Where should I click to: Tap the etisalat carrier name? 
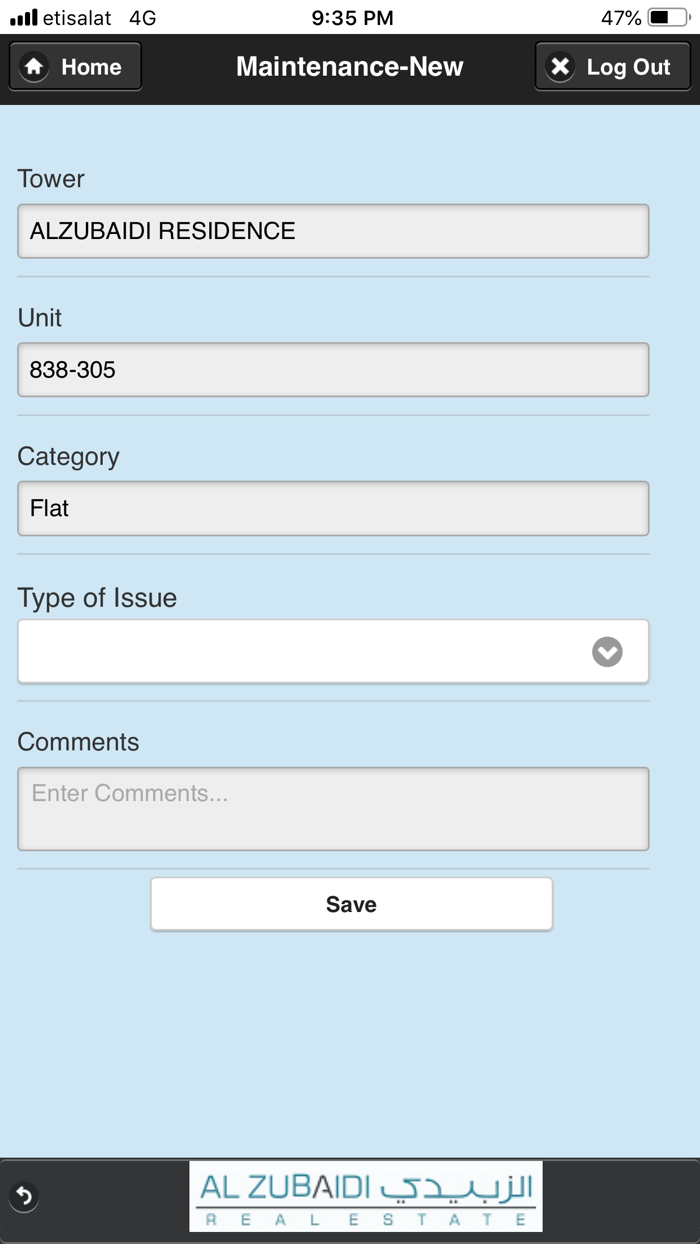(x=77, y=18)
